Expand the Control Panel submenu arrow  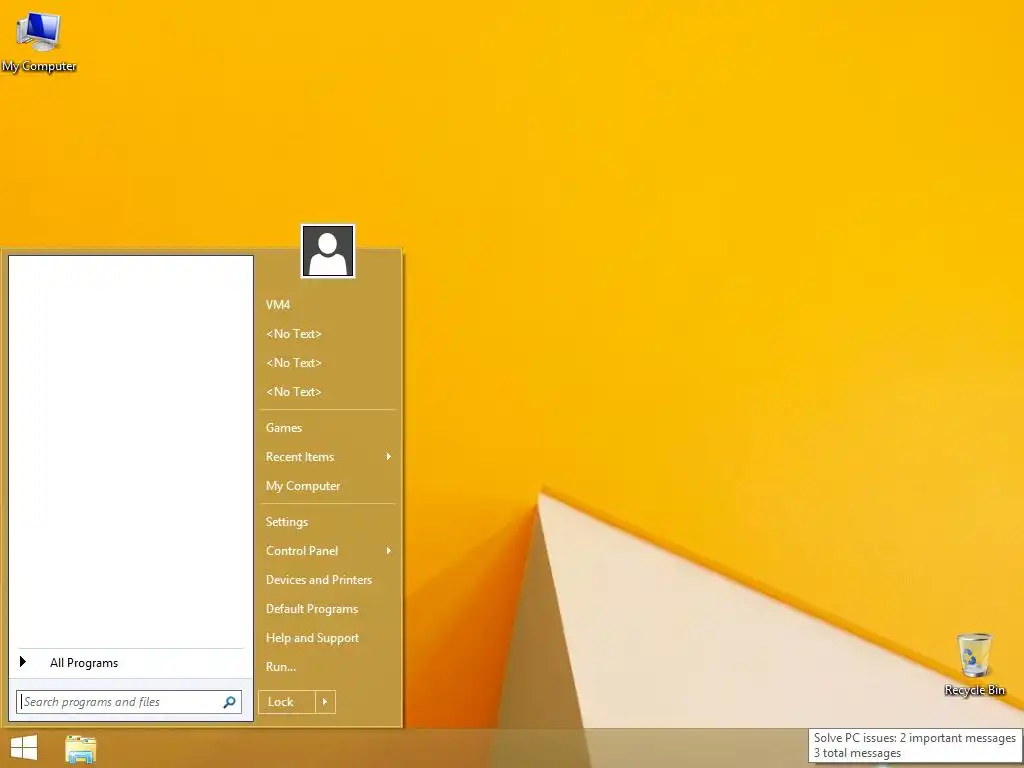click(x=389, y=551)
